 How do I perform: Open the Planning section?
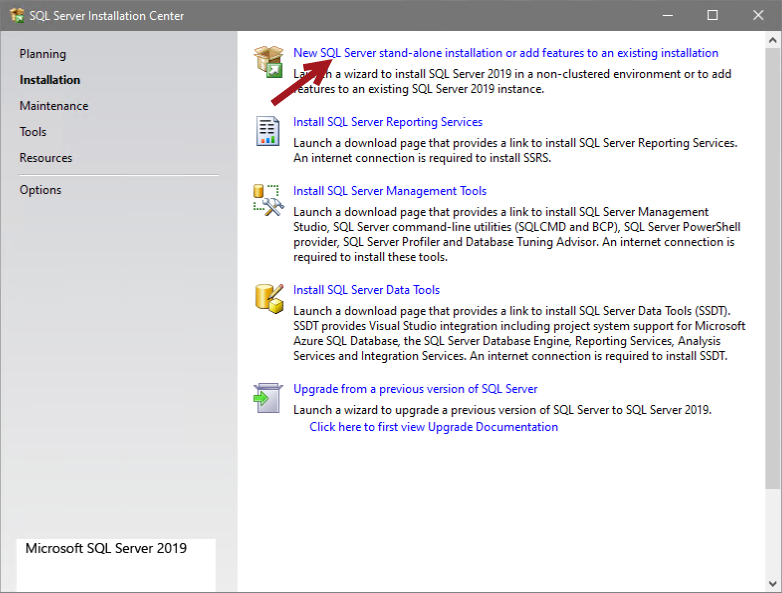43,54
